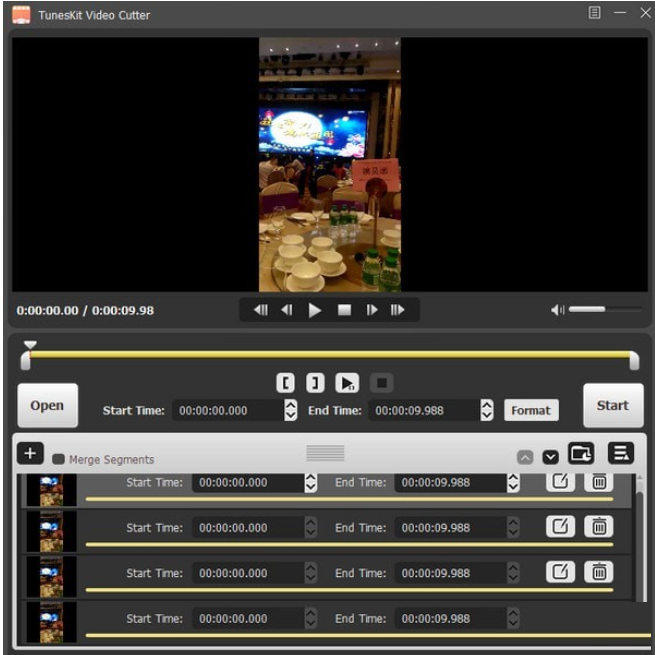Click the Open button

(x=48, y=405)
